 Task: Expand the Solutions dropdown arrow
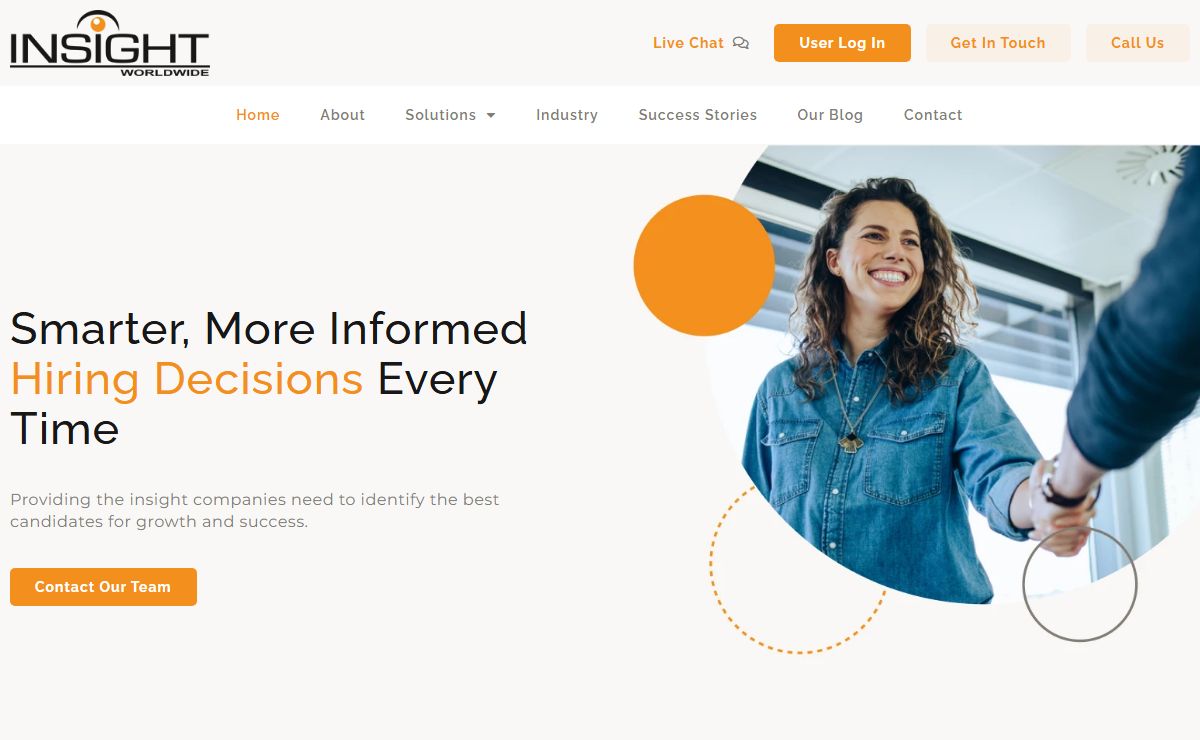click(491, 116)
